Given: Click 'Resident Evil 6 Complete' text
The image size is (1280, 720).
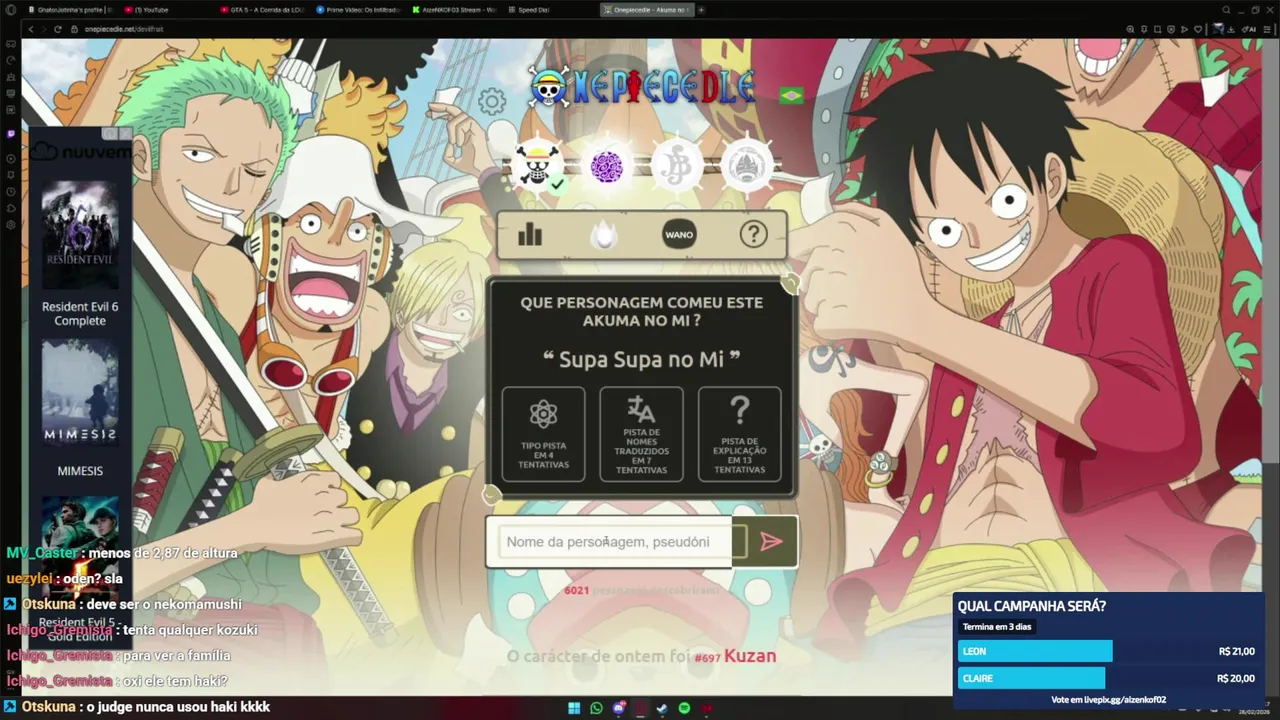Looking at the screenshot, I should tap(80, 313).
